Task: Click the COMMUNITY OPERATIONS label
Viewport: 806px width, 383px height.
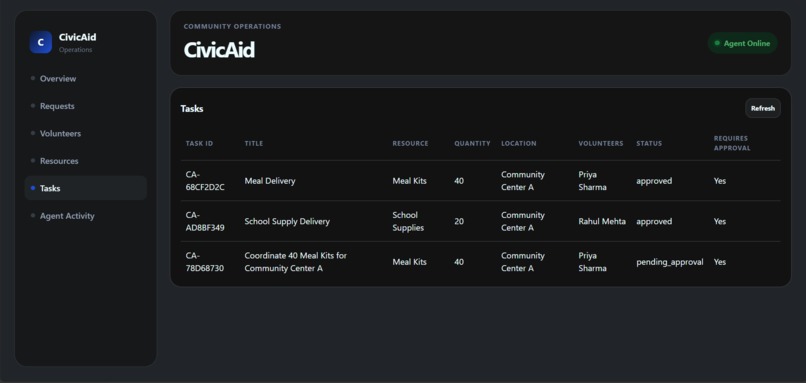Action: coord(232,27)
